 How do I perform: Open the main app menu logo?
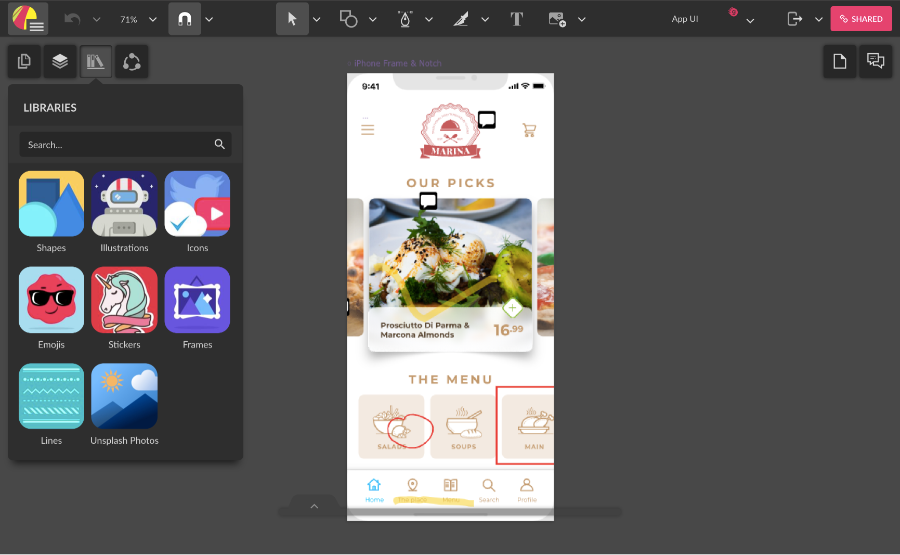27,19
